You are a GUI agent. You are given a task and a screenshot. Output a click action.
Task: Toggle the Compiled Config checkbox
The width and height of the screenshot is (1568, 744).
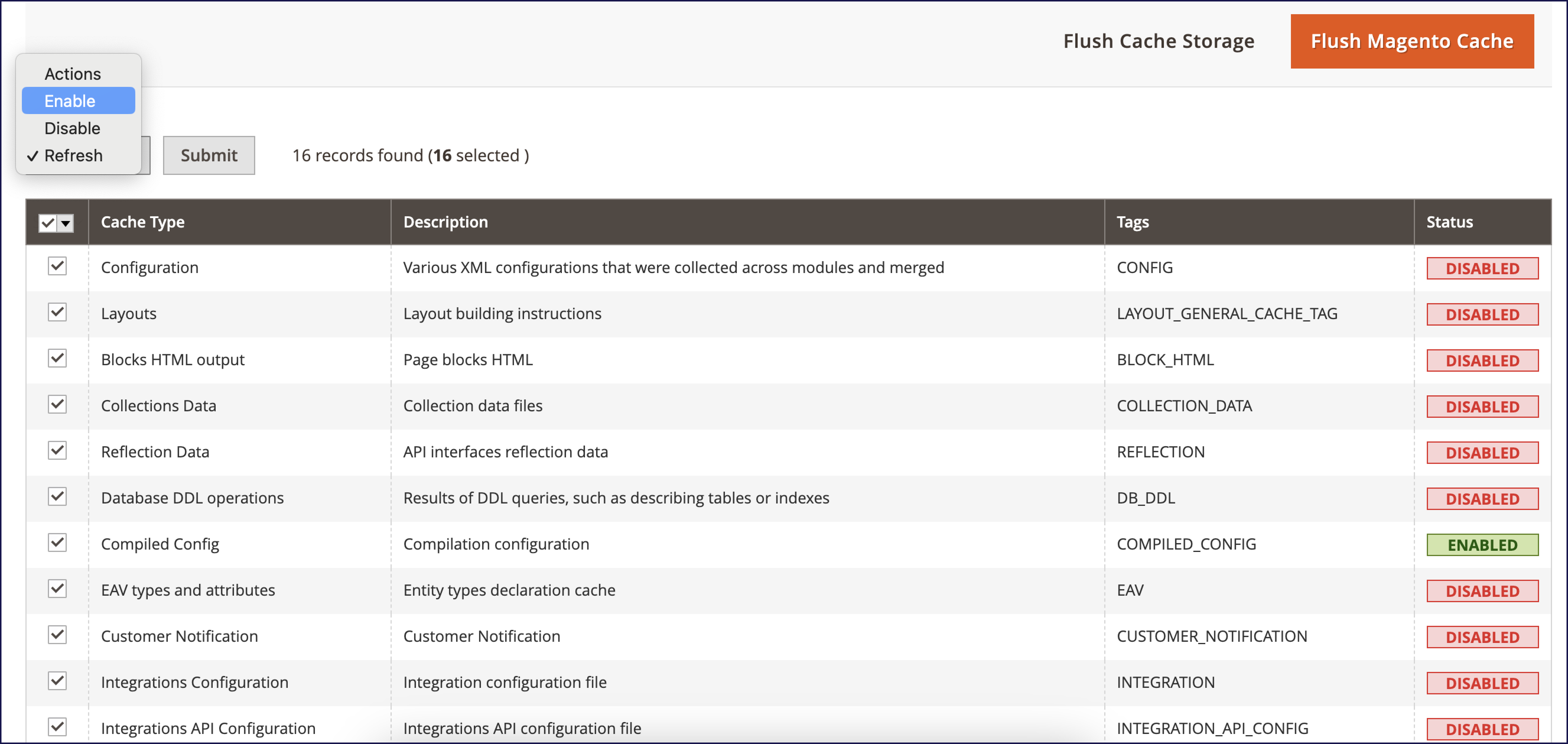pos(57,543)
